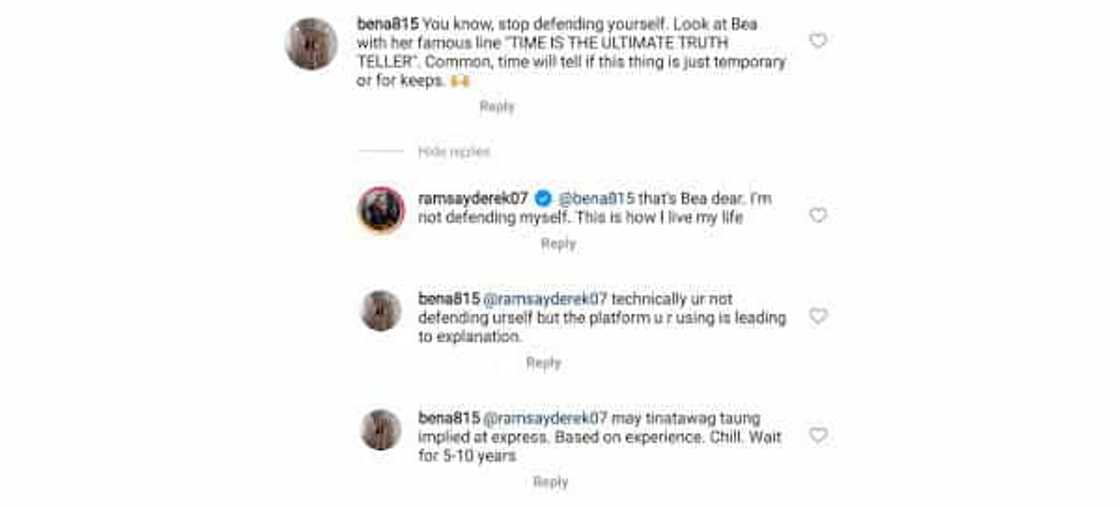1120x506 pixels.
Task: Click @bena815 mention in ramsayderek07's reply
Action: (x=596, y=199)
